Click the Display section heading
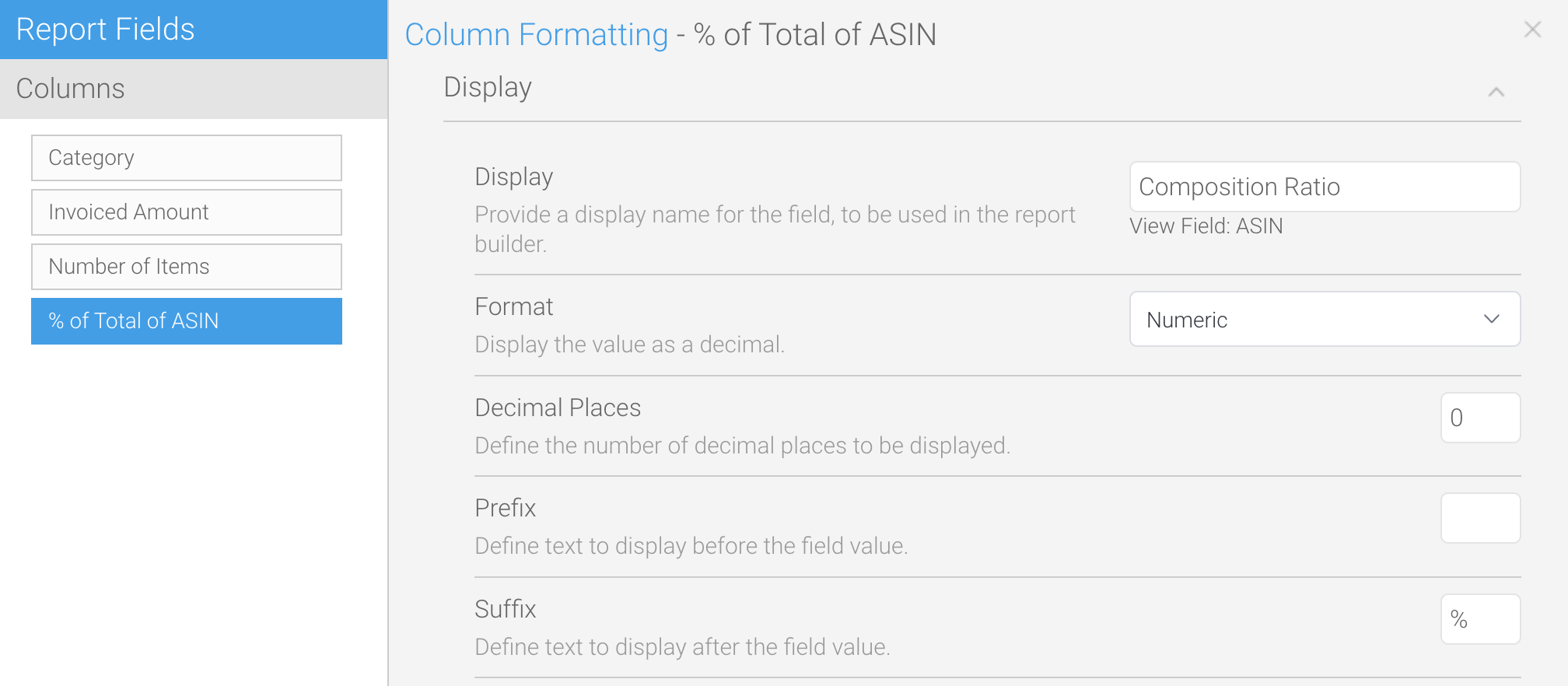 coord(488,87)
